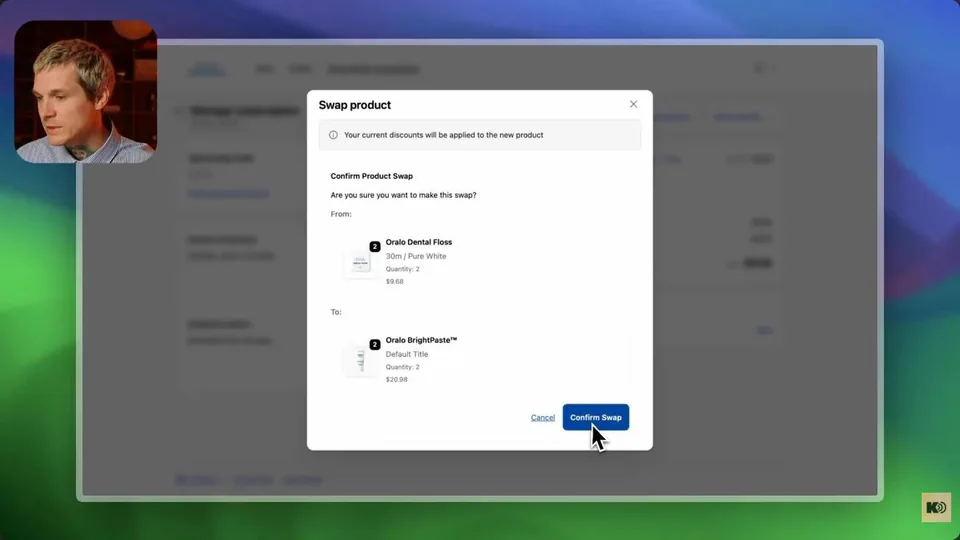The image size is (960, 540).
Task: Select the Oralo BrightPaste thumbnail
Action: (360, 361)
